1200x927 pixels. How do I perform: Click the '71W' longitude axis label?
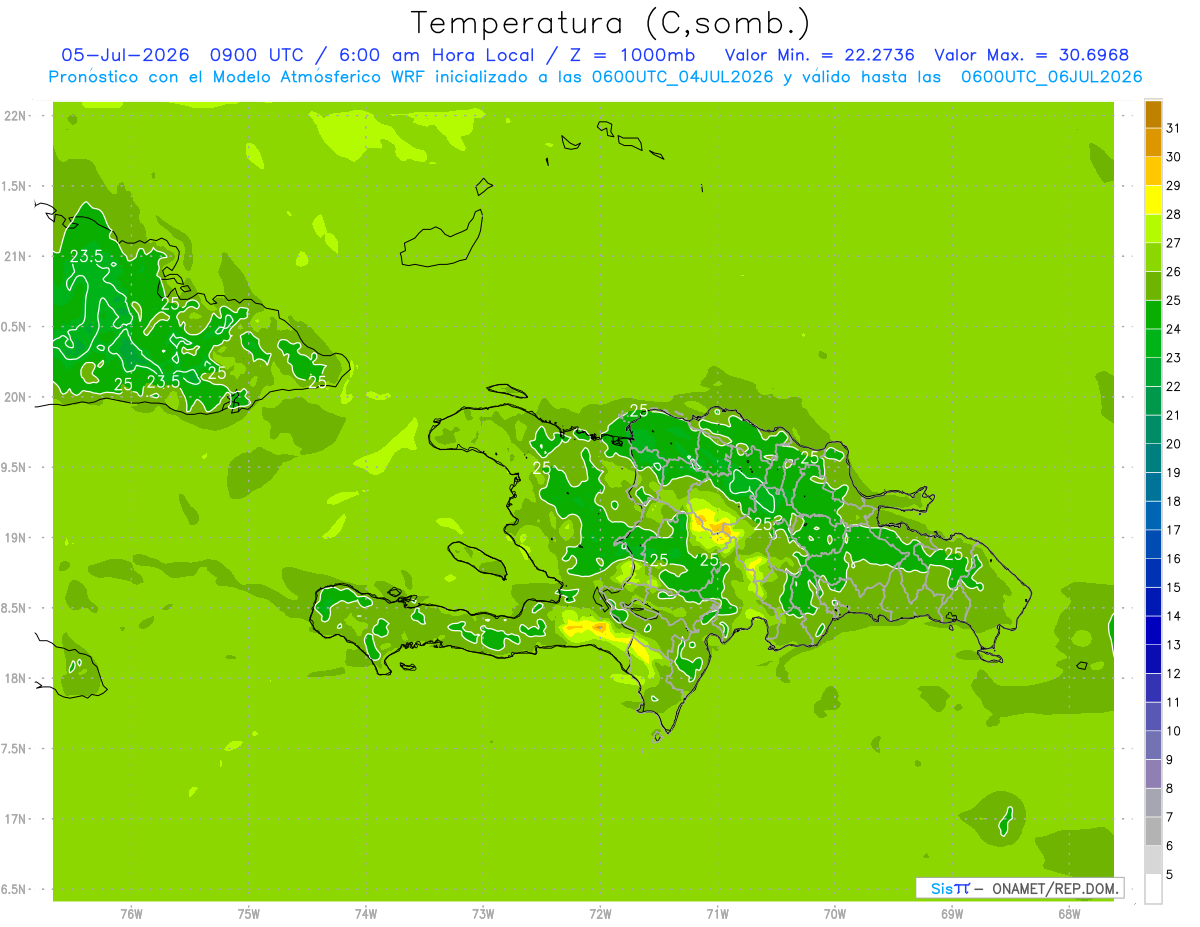click(x=717, y=914)
